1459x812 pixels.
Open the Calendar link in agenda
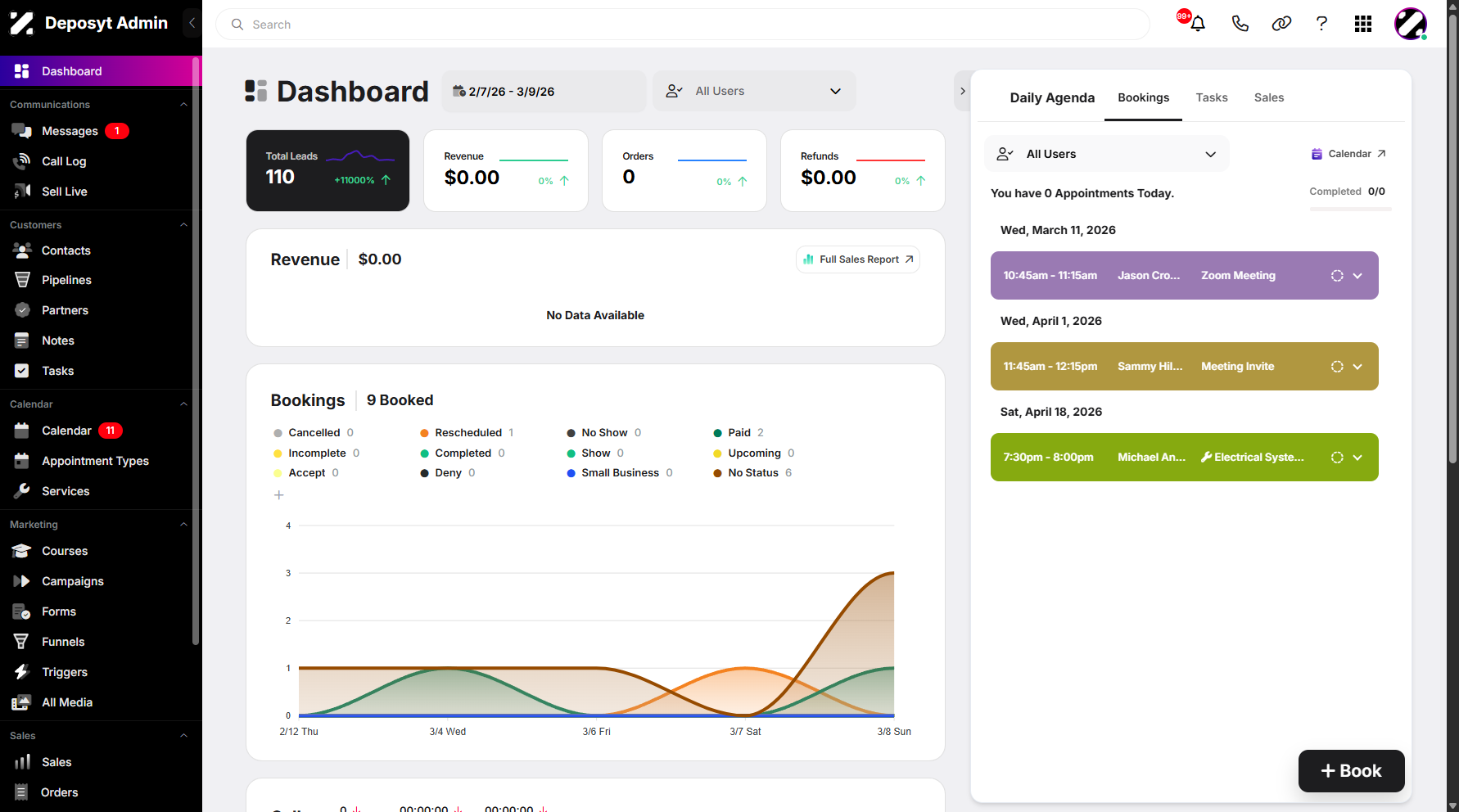(x=1348, y=154)
